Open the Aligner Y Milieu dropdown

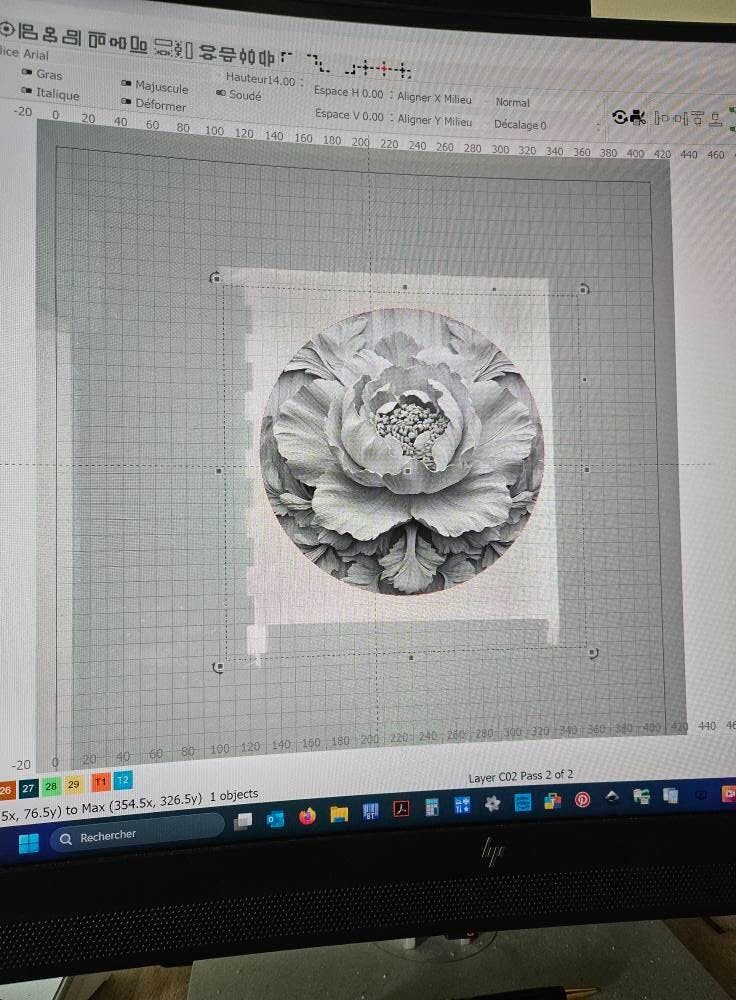434,120
